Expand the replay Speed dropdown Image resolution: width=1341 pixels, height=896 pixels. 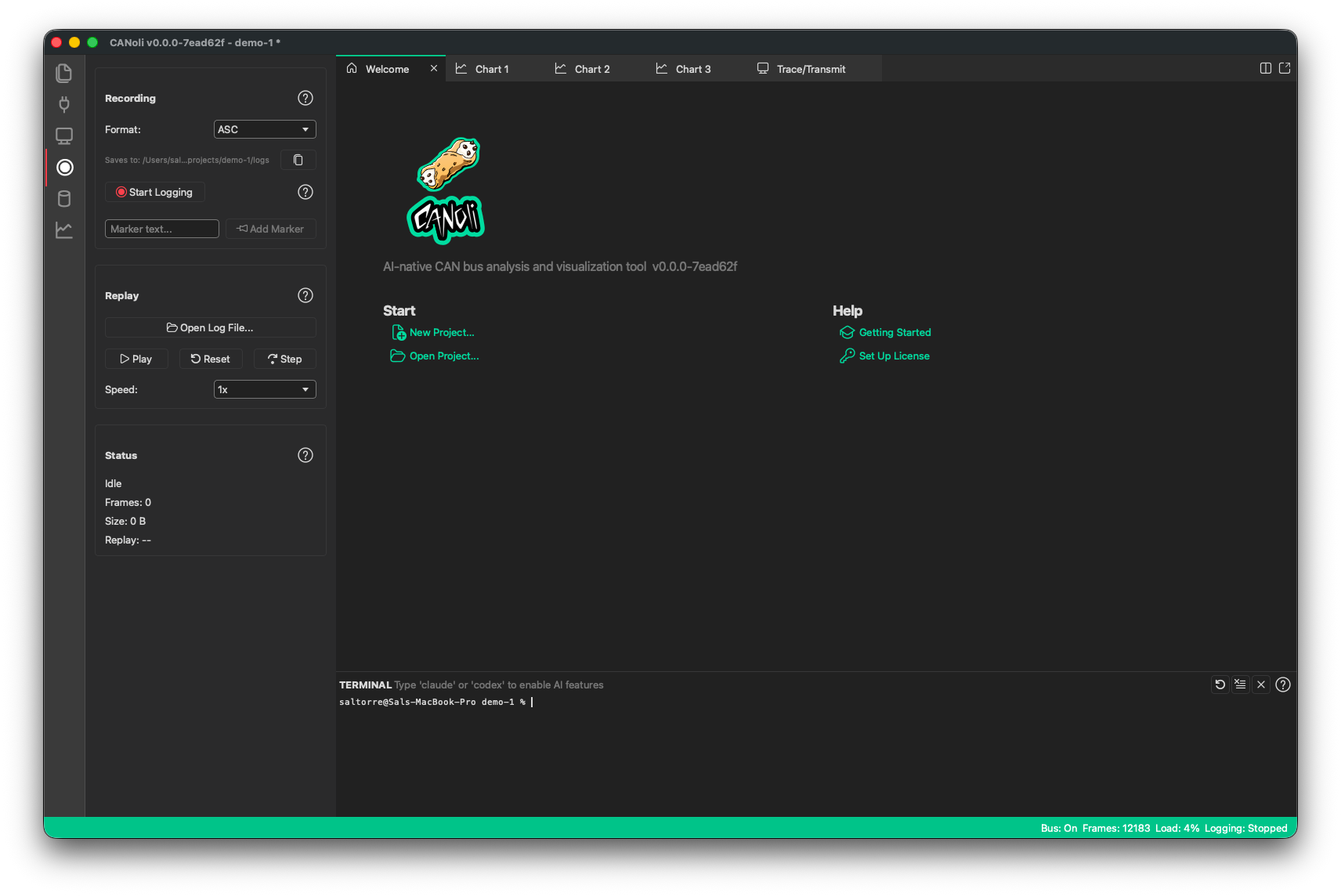pyautogui.click(x=265, y=389)
